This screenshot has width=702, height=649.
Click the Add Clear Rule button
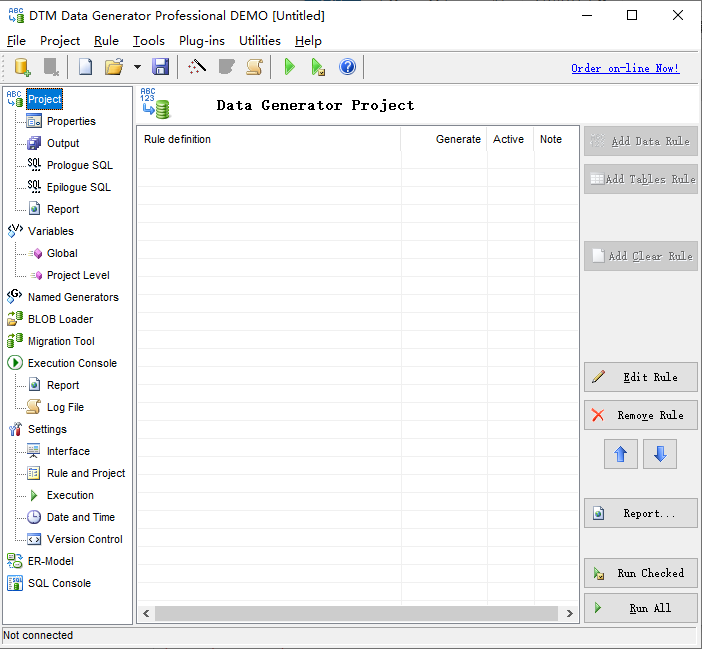tap(641, 256)
